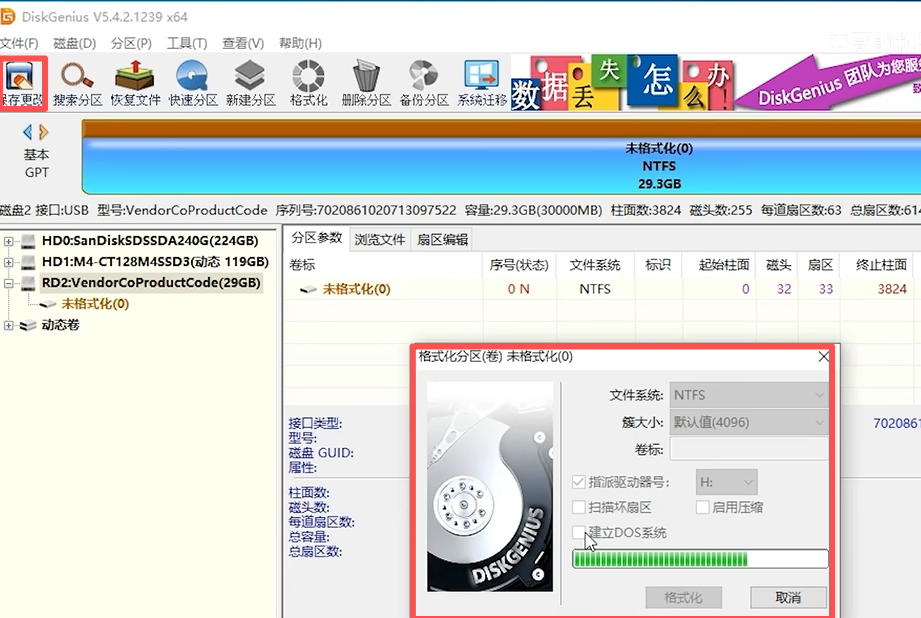This screenshot has width=921, height=618.
Task: Expand the HD0 SanDisk tree node
Action: (x=8, y=241)
